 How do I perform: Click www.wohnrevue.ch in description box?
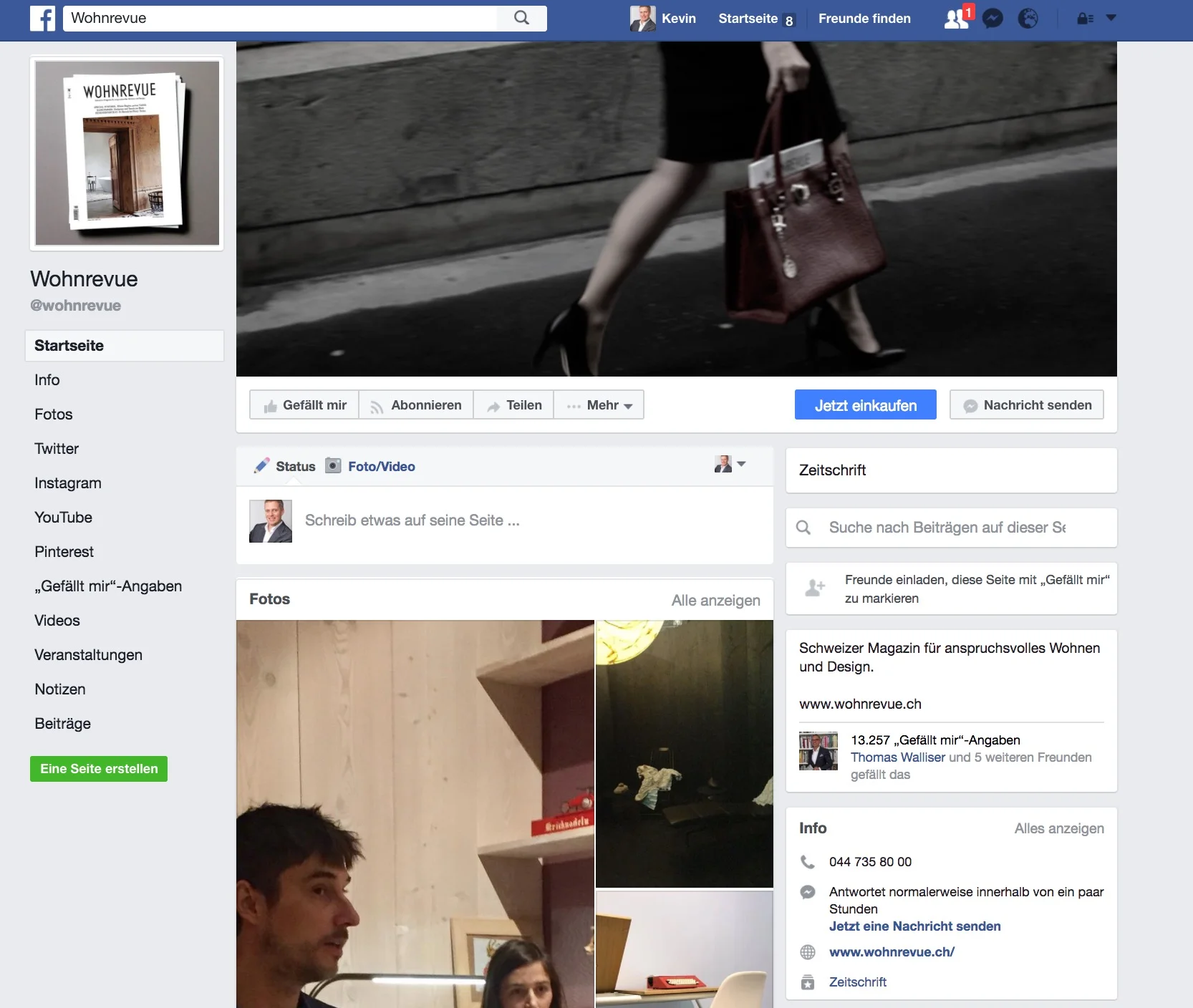[x=860, y=704]
